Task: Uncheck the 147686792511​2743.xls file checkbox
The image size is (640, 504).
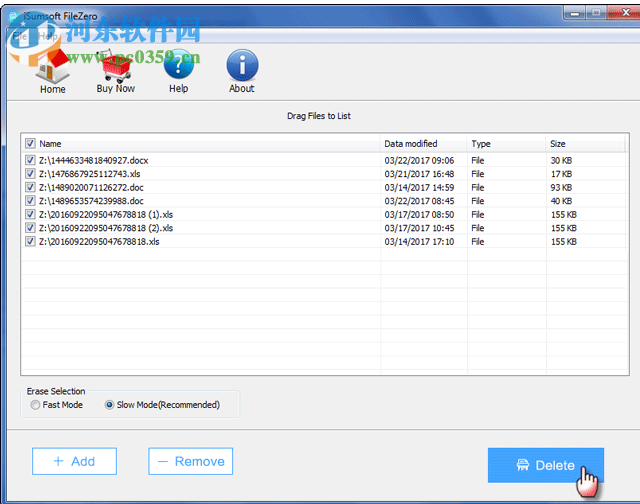Action: 30,173
